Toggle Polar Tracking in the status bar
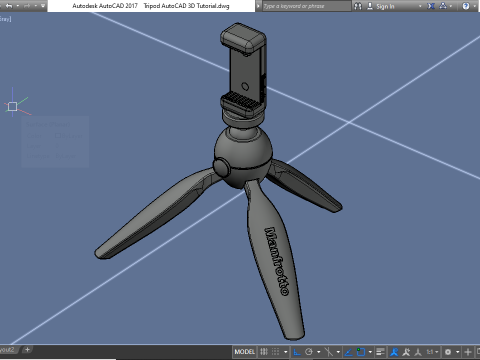This screenshot has height=360, width=480. coord(309,352)
